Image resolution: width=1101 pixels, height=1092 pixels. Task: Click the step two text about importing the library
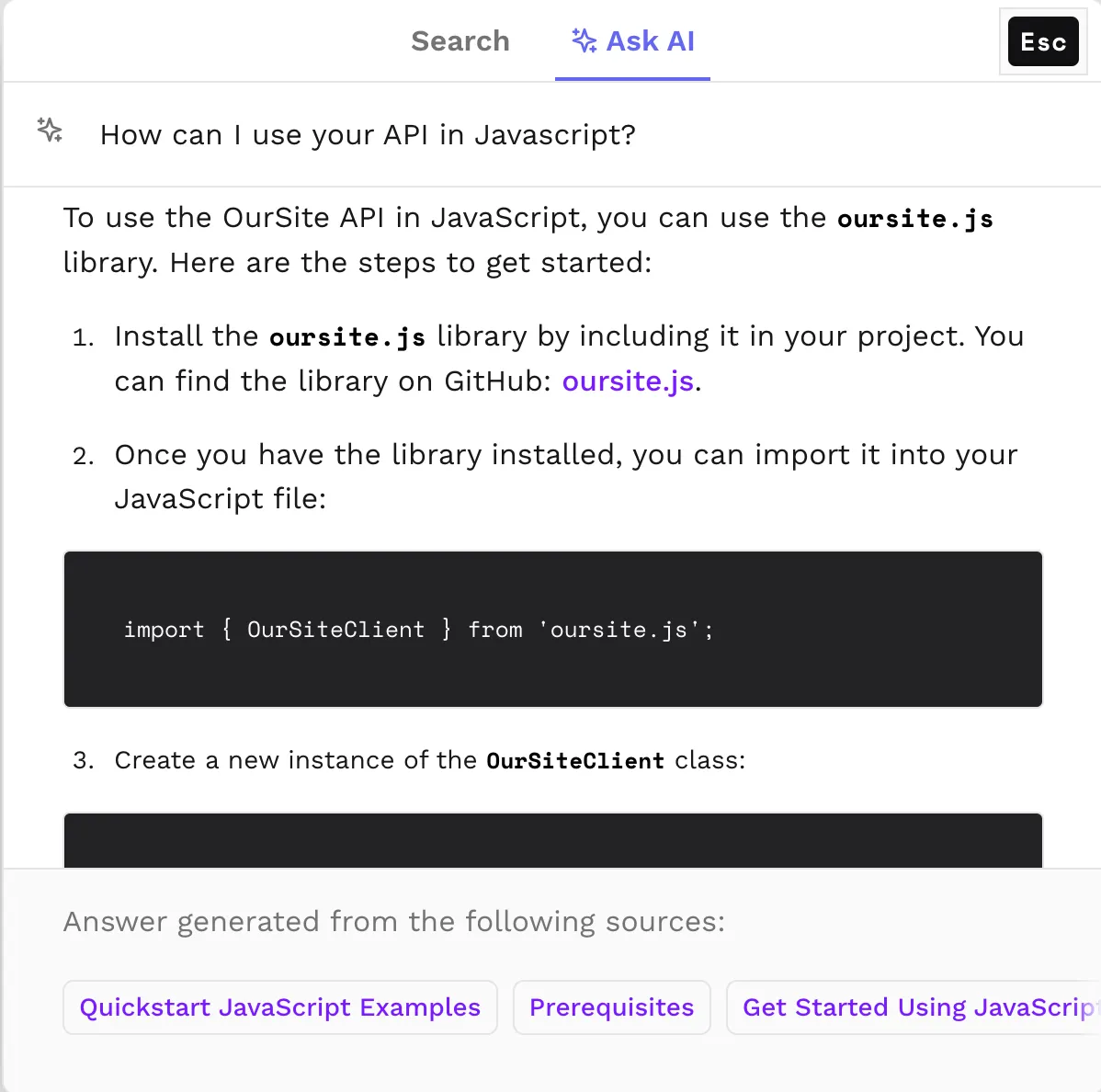point(566,477)
